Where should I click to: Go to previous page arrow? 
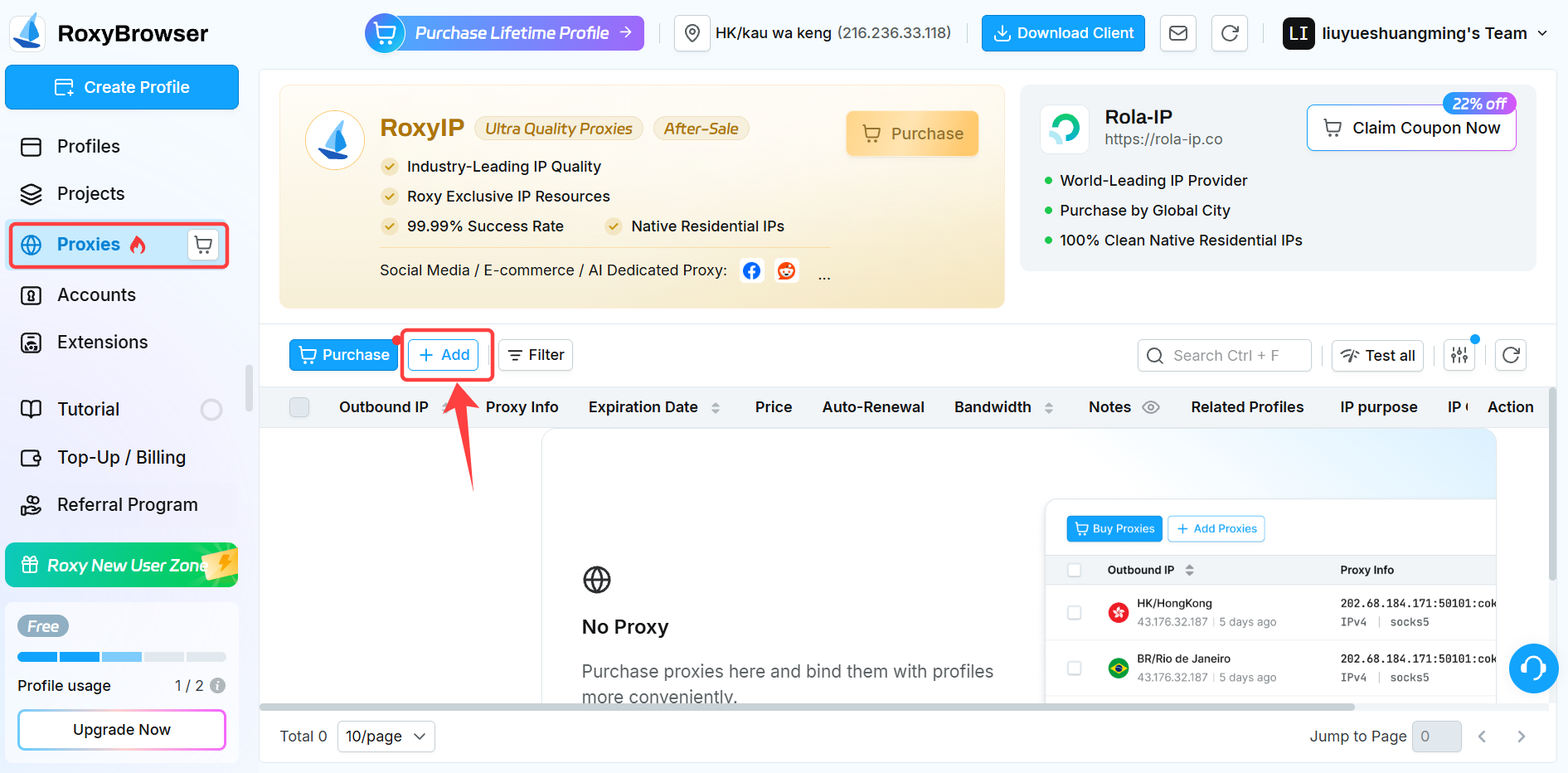pos(1482,737)
